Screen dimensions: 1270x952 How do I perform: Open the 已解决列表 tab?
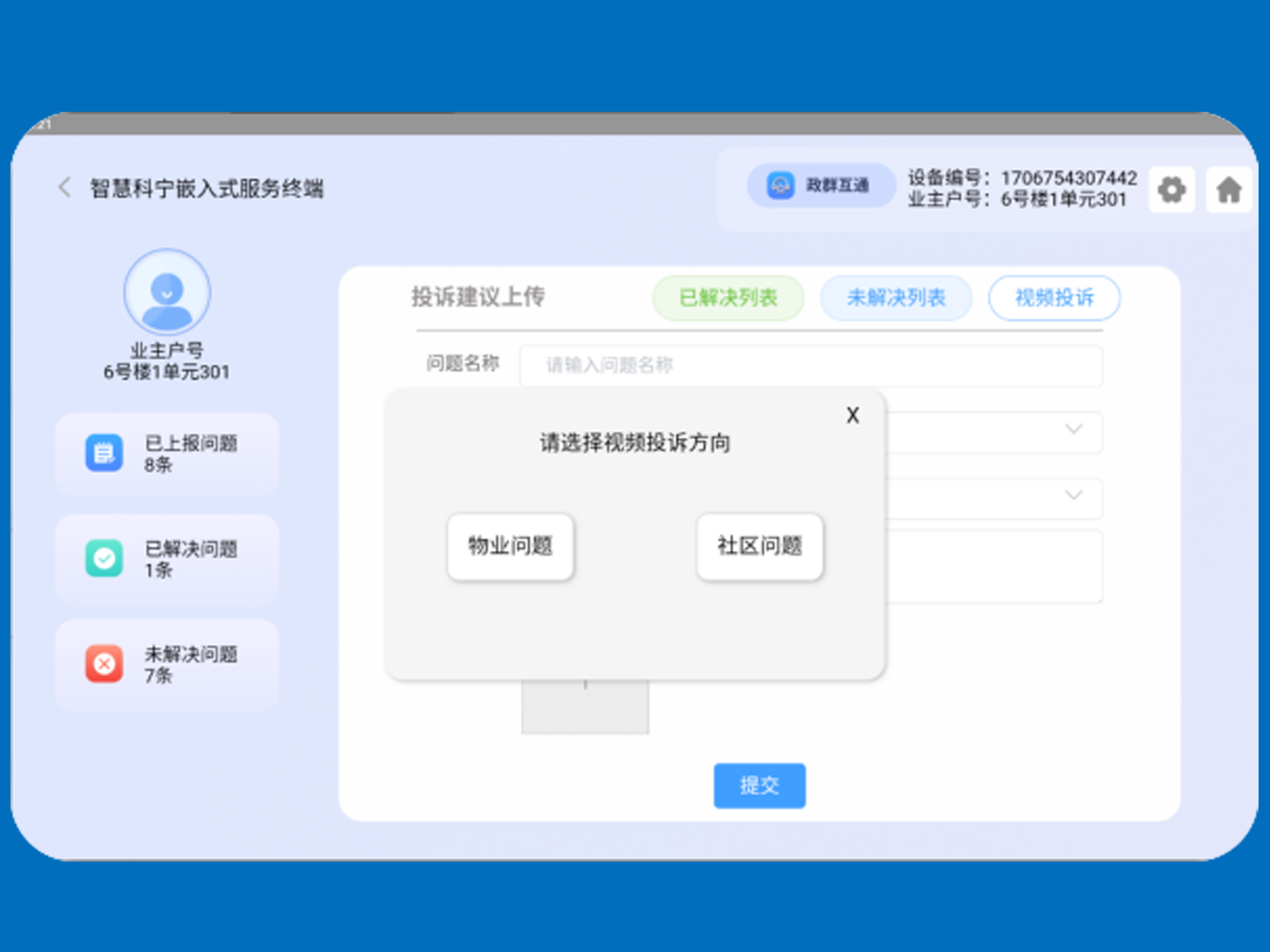pyautogui.click(x=728, y=297)
